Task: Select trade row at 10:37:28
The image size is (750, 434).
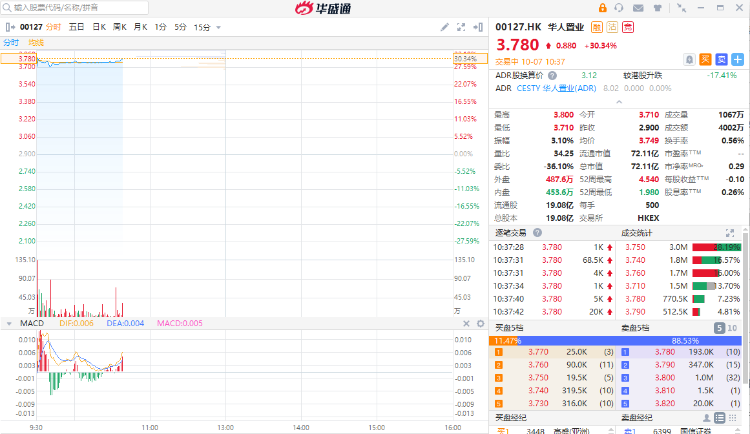Action: click(553, 247)
